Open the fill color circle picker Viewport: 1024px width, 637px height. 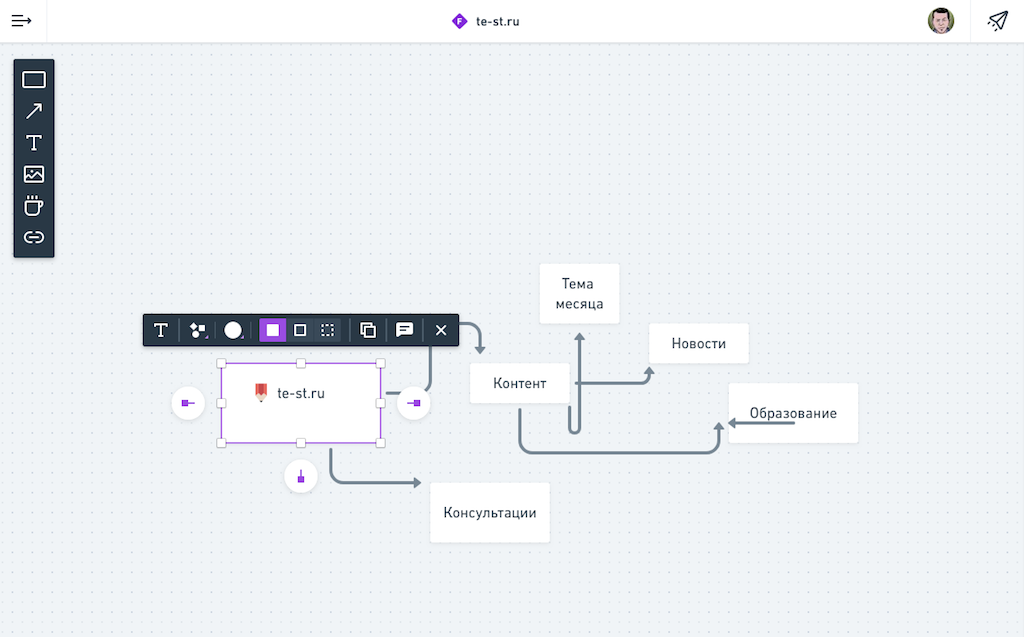coord(233,330)
